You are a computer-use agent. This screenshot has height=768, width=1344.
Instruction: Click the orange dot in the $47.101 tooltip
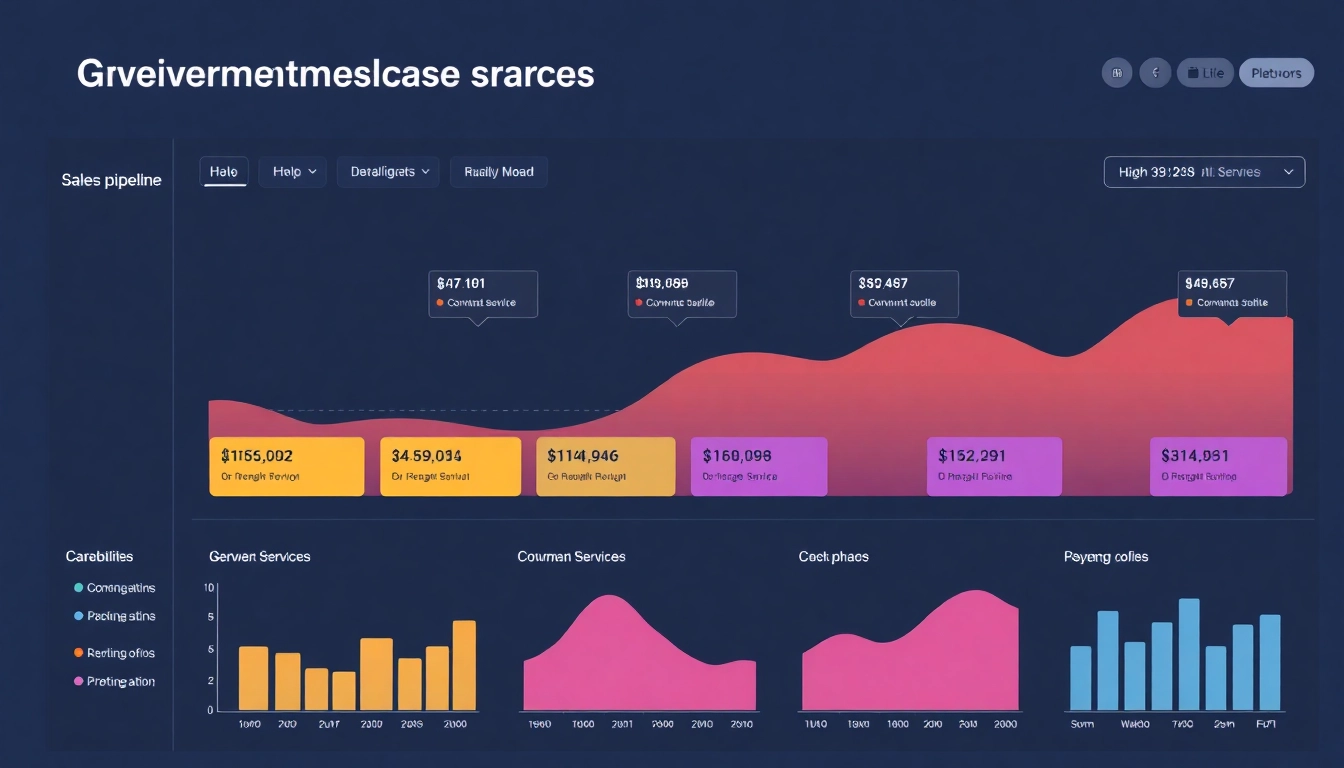pos(440,302)
